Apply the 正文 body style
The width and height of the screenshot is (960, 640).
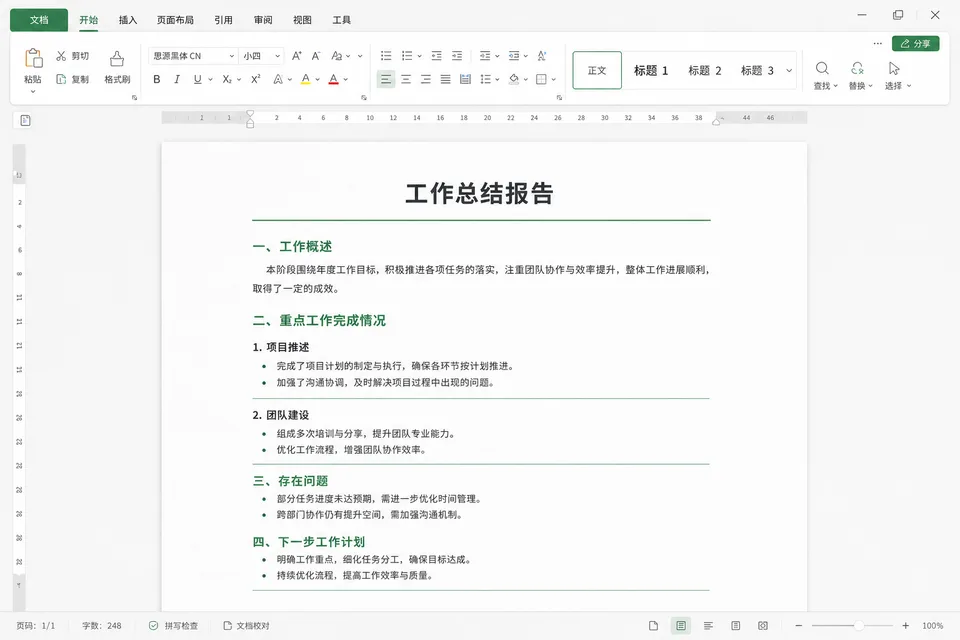pyautogui.click(x=597, y=70)
